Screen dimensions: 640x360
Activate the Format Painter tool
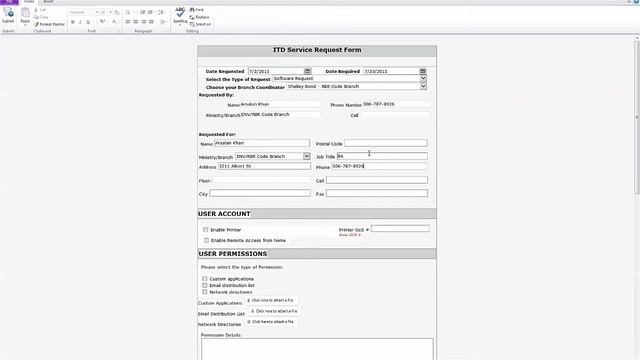pos(49,24)
